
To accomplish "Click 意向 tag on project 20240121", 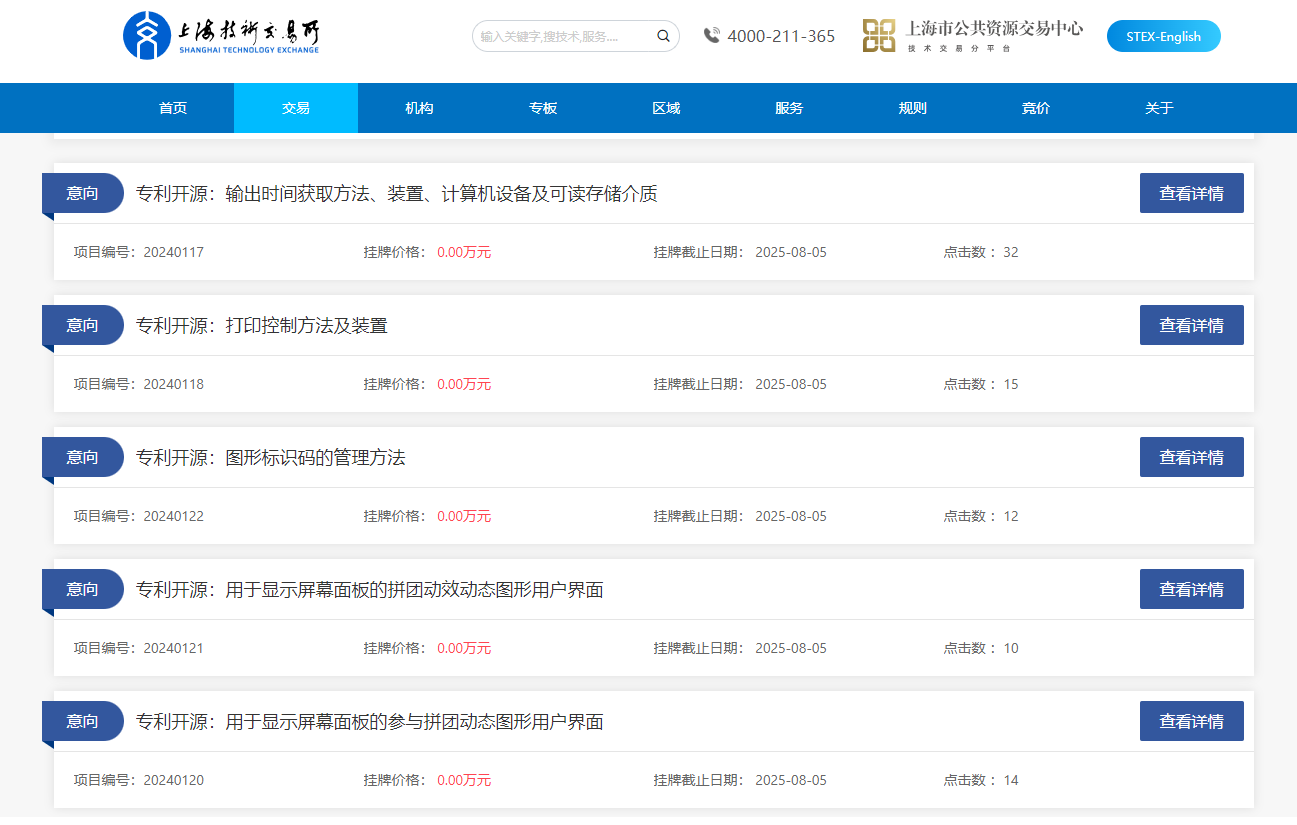I will 83,589.
